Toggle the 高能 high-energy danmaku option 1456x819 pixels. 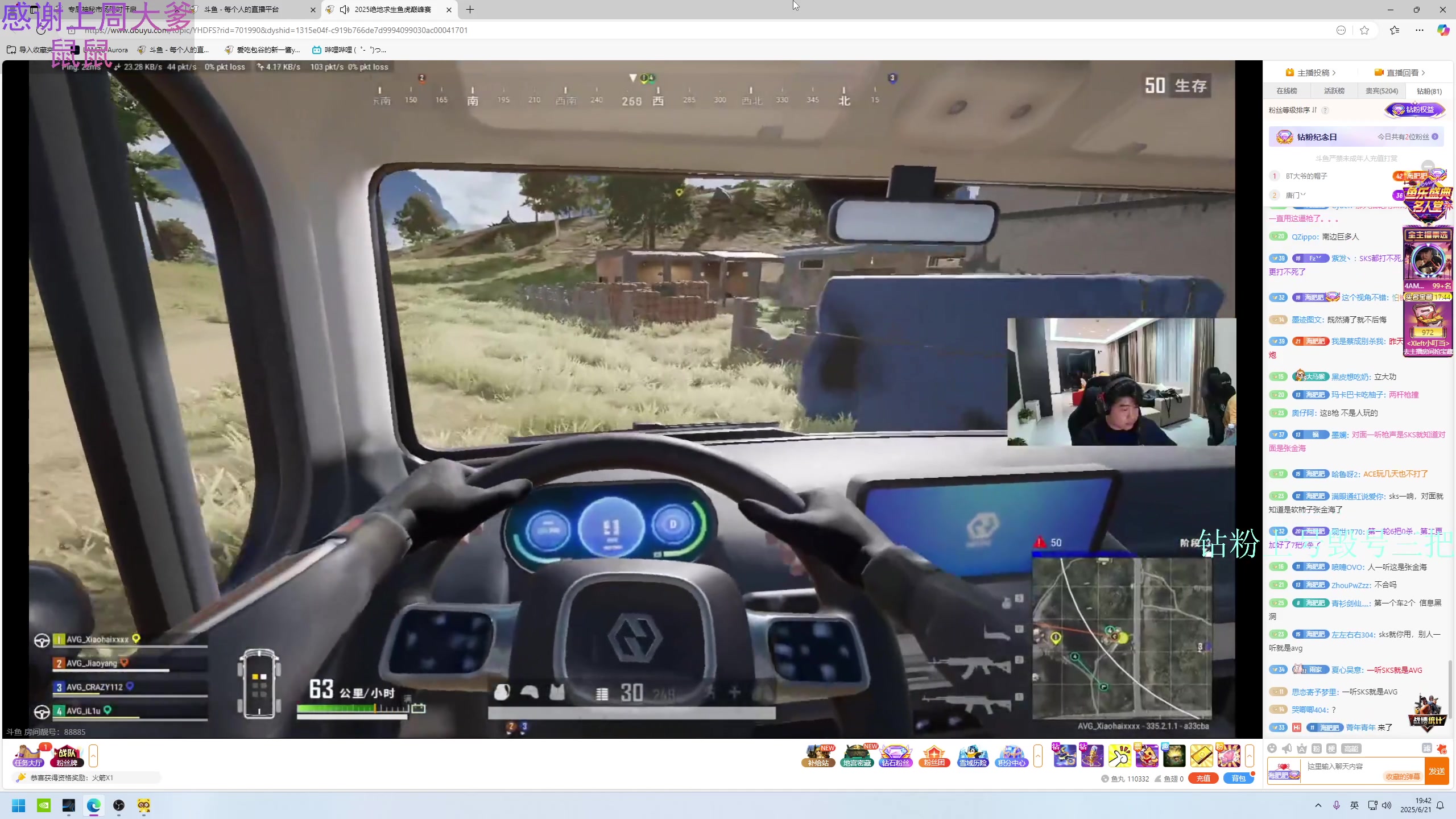pyautogui.click(x=1351, y=748)
